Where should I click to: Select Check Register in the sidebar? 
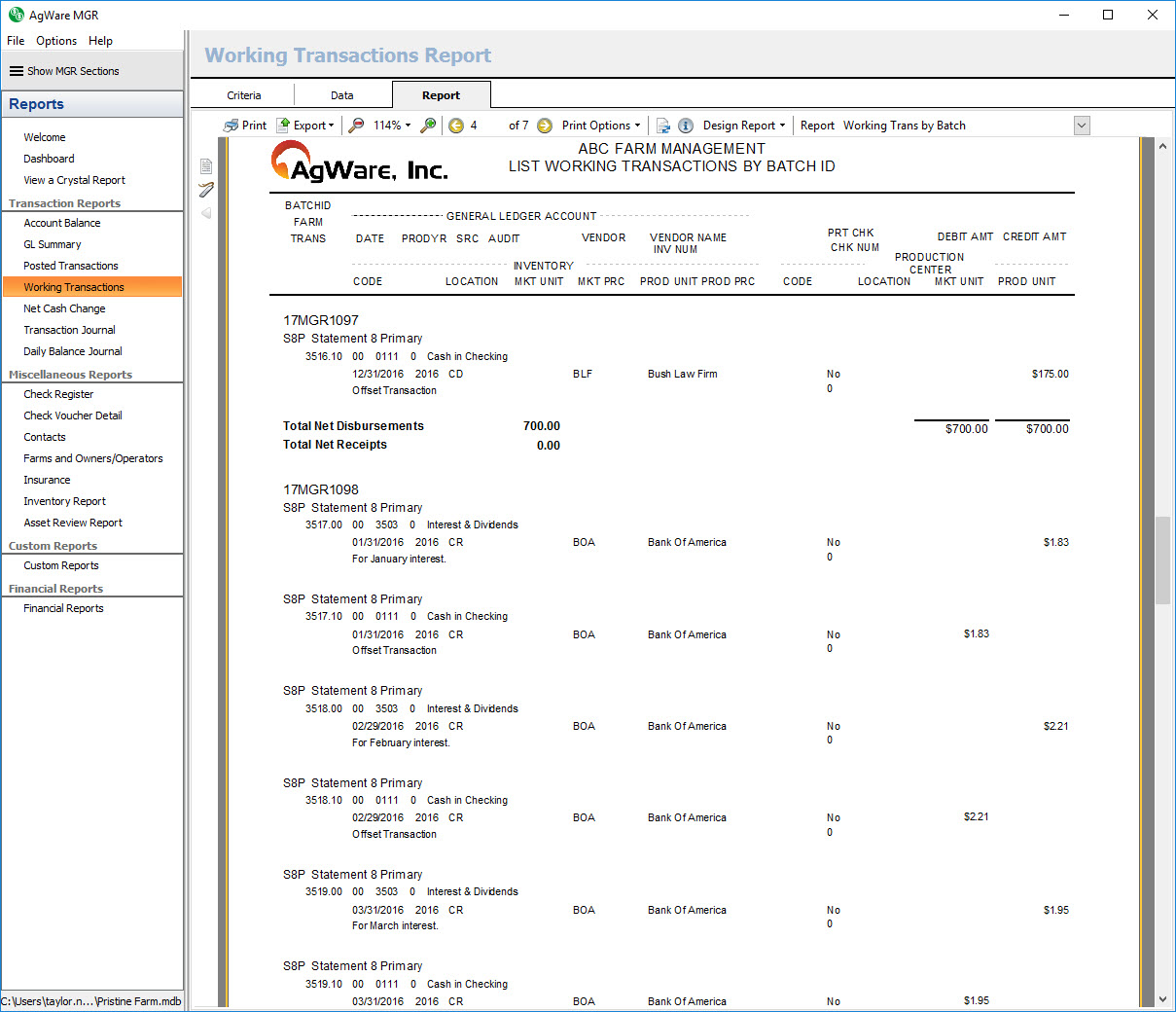(58, 394)
